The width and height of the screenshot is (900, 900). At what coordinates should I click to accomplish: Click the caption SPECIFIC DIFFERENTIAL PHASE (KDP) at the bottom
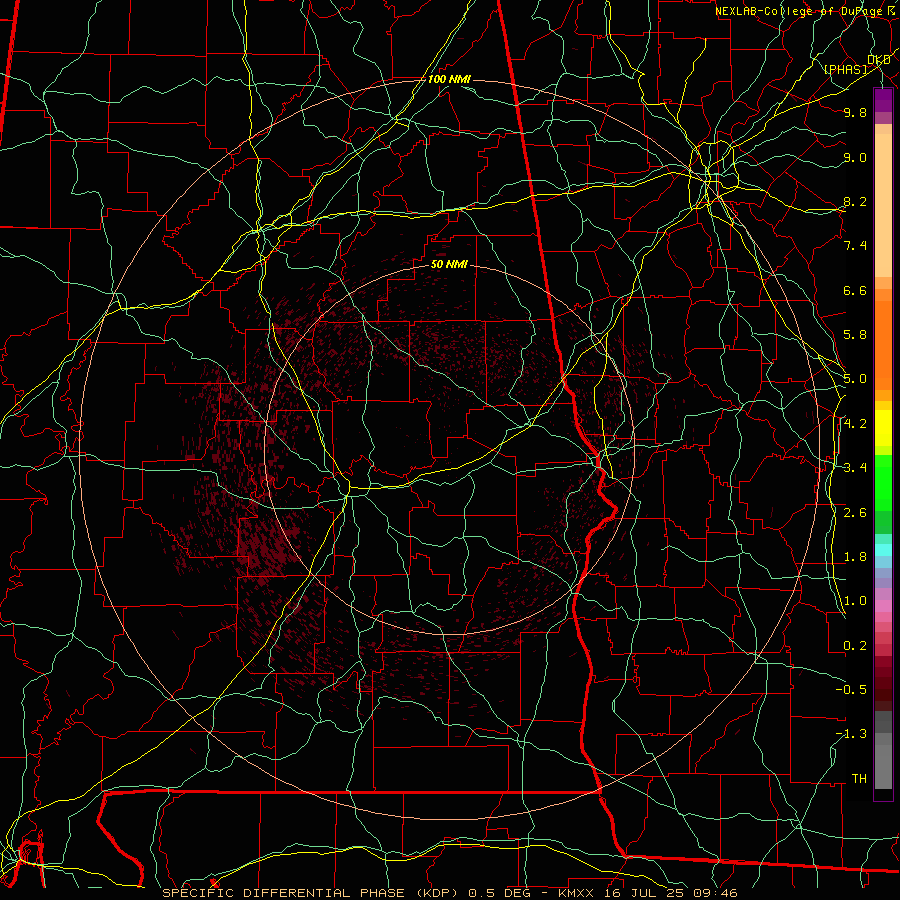point(313,893)
